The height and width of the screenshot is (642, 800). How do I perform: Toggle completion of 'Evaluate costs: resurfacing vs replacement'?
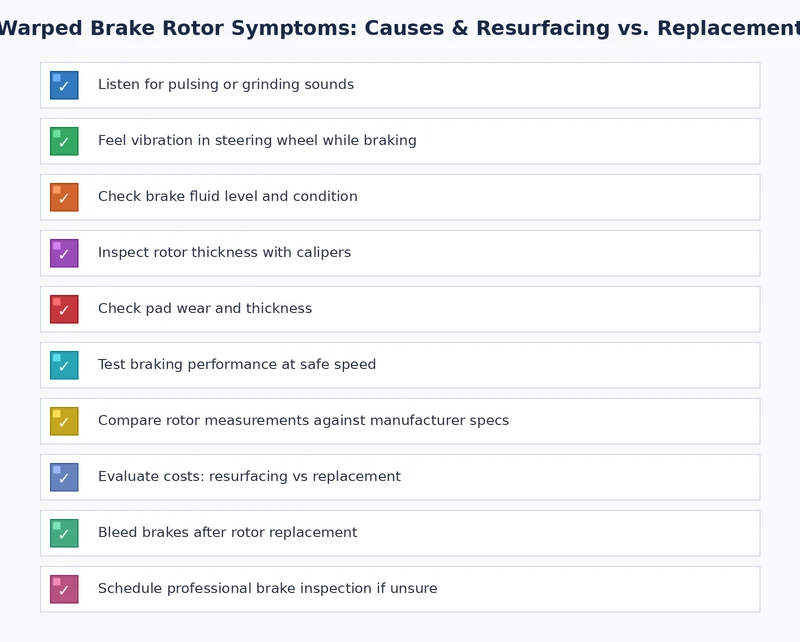[x=247, y=477]
